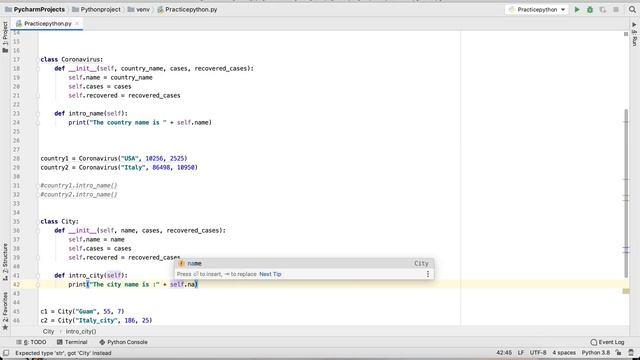
Task: Click the Python file icon on the editor tab
Action: click(x=19, y=24)
